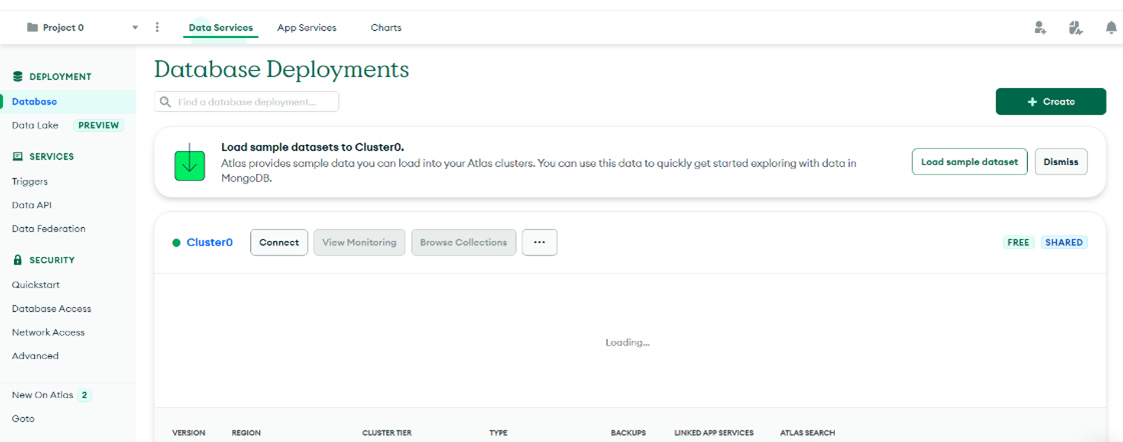Dismiss the sample dataset banner
The image size is (1123, 442).
1060,162
